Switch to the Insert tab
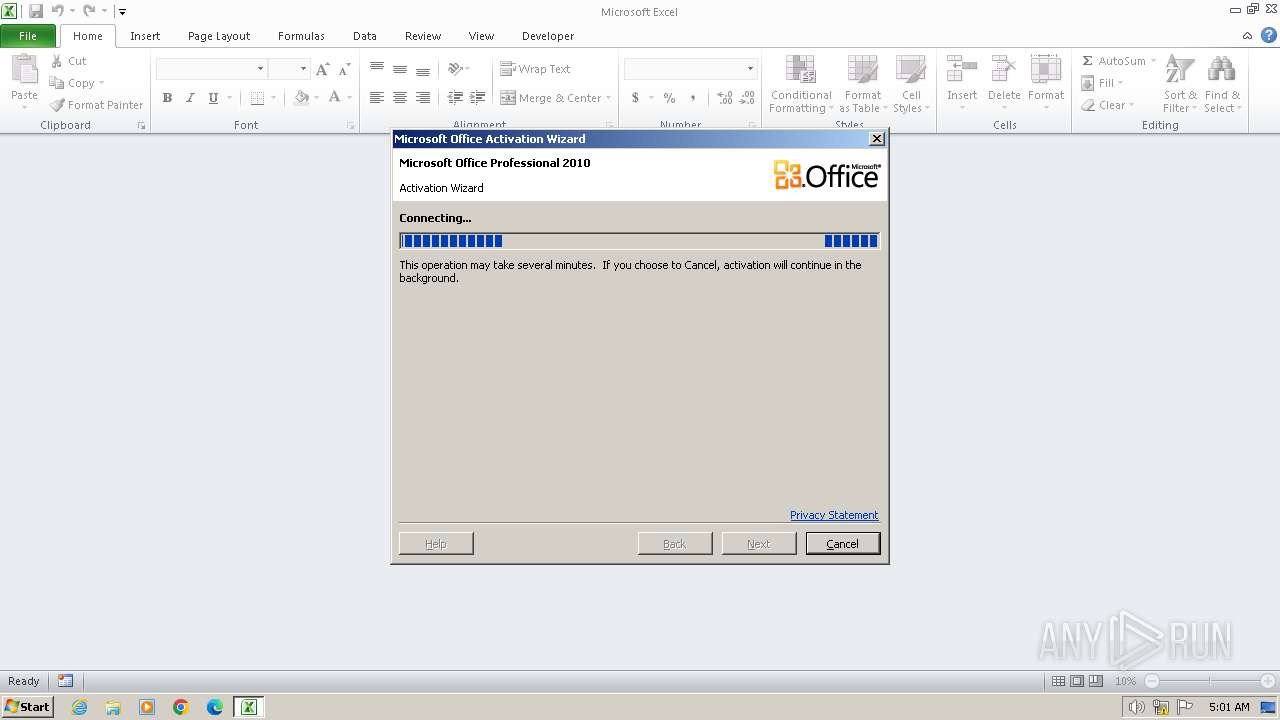 145,36
